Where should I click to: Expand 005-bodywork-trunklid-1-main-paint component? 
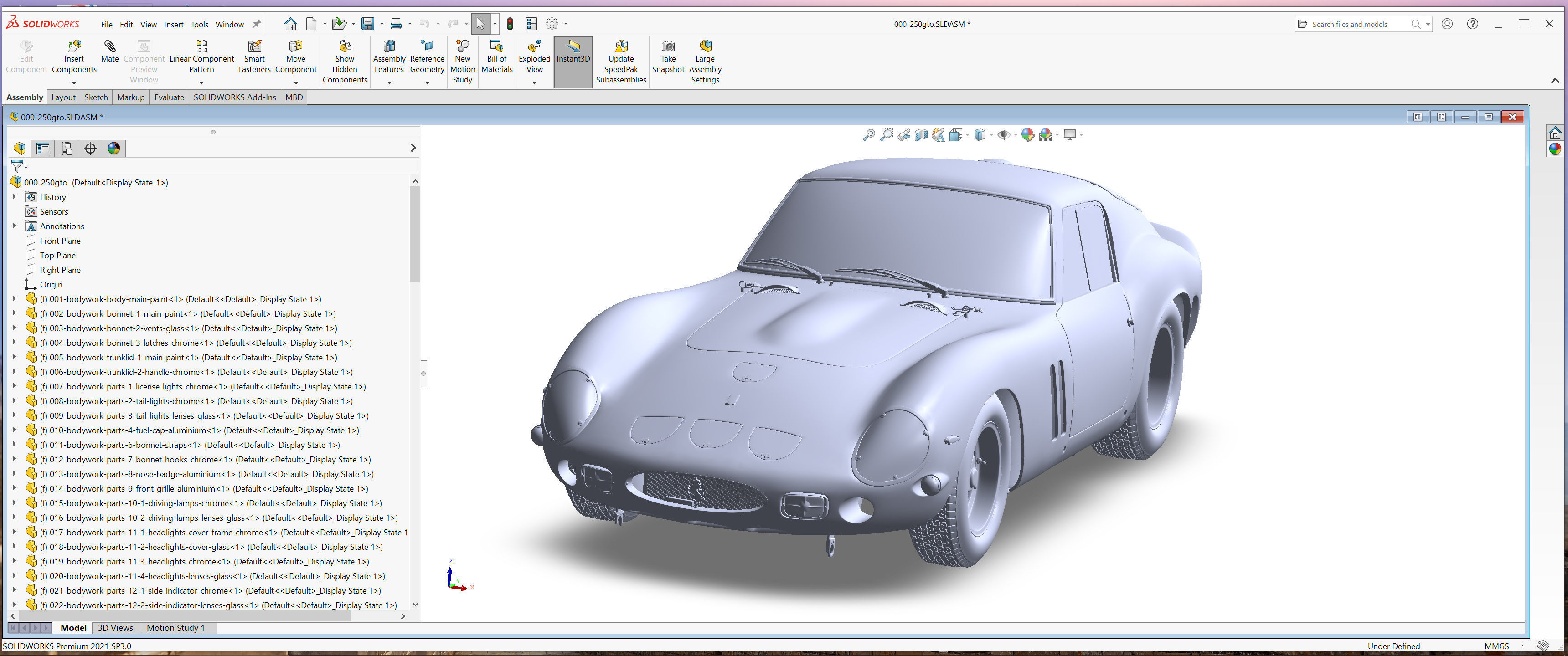tap(15, 357)
